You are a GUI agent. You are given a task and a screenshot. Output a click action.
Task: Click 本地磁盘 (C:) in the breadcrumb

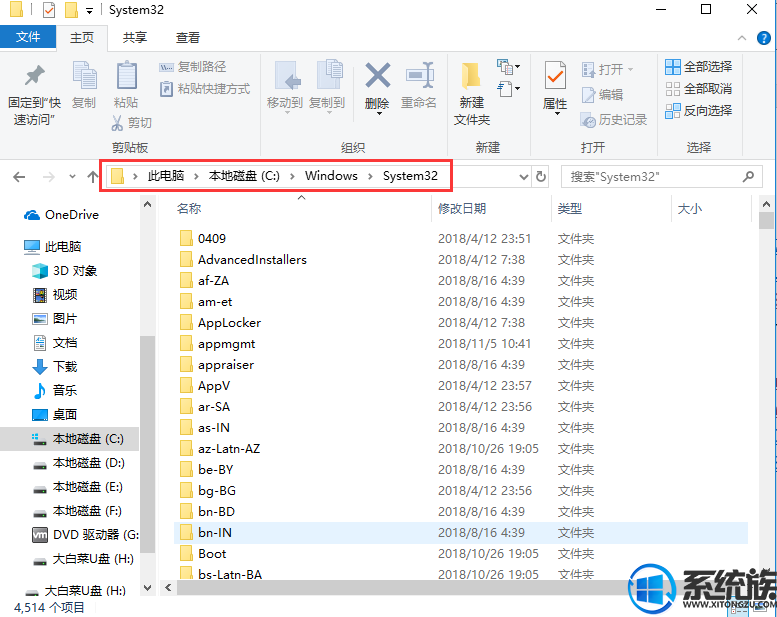244,176
